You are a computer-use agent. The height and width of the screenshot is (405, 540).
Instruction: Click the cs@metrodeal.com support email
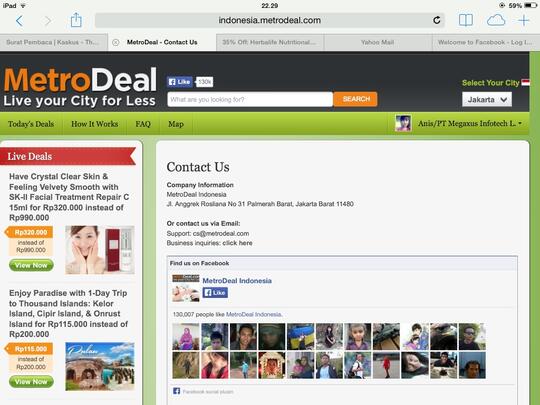[221, 233]
